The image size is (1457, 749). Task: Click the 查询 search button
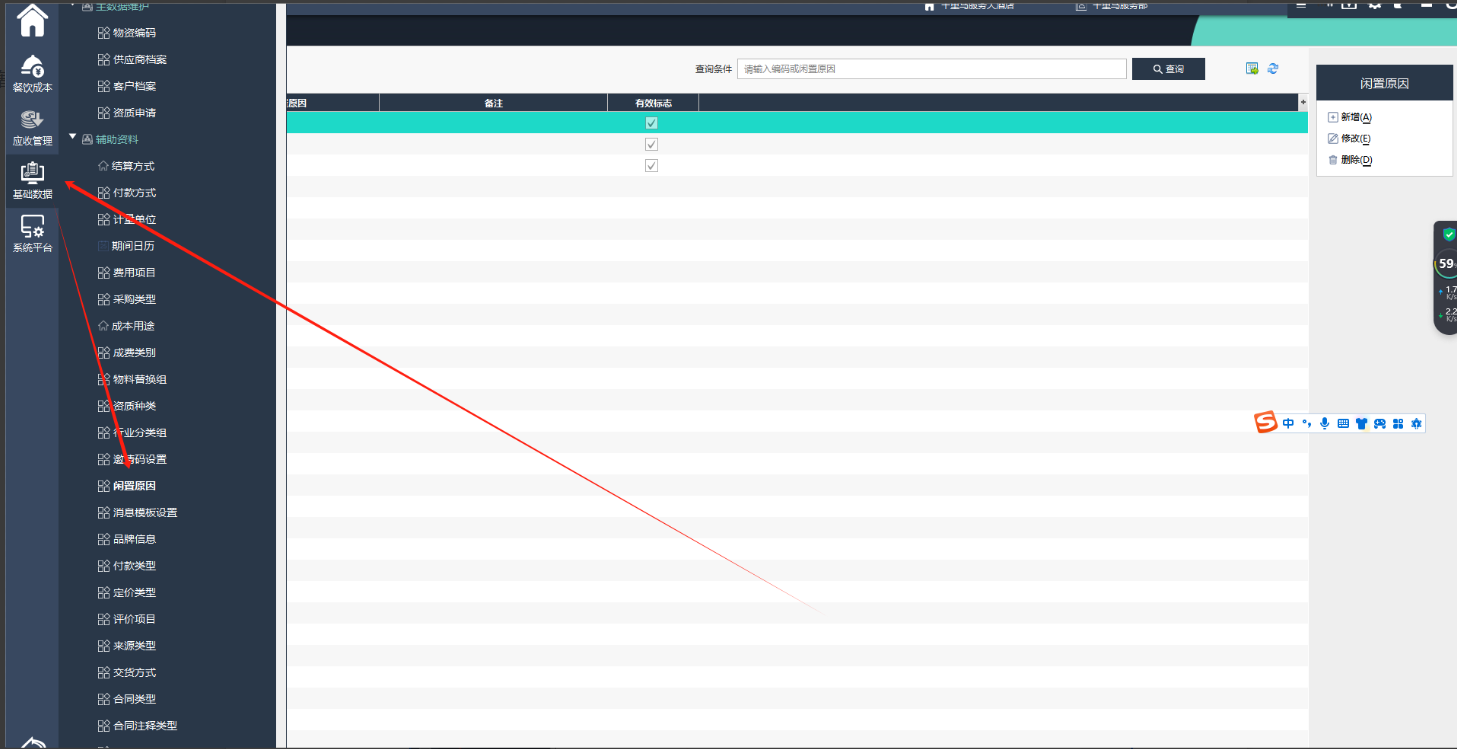[1168, 69]
